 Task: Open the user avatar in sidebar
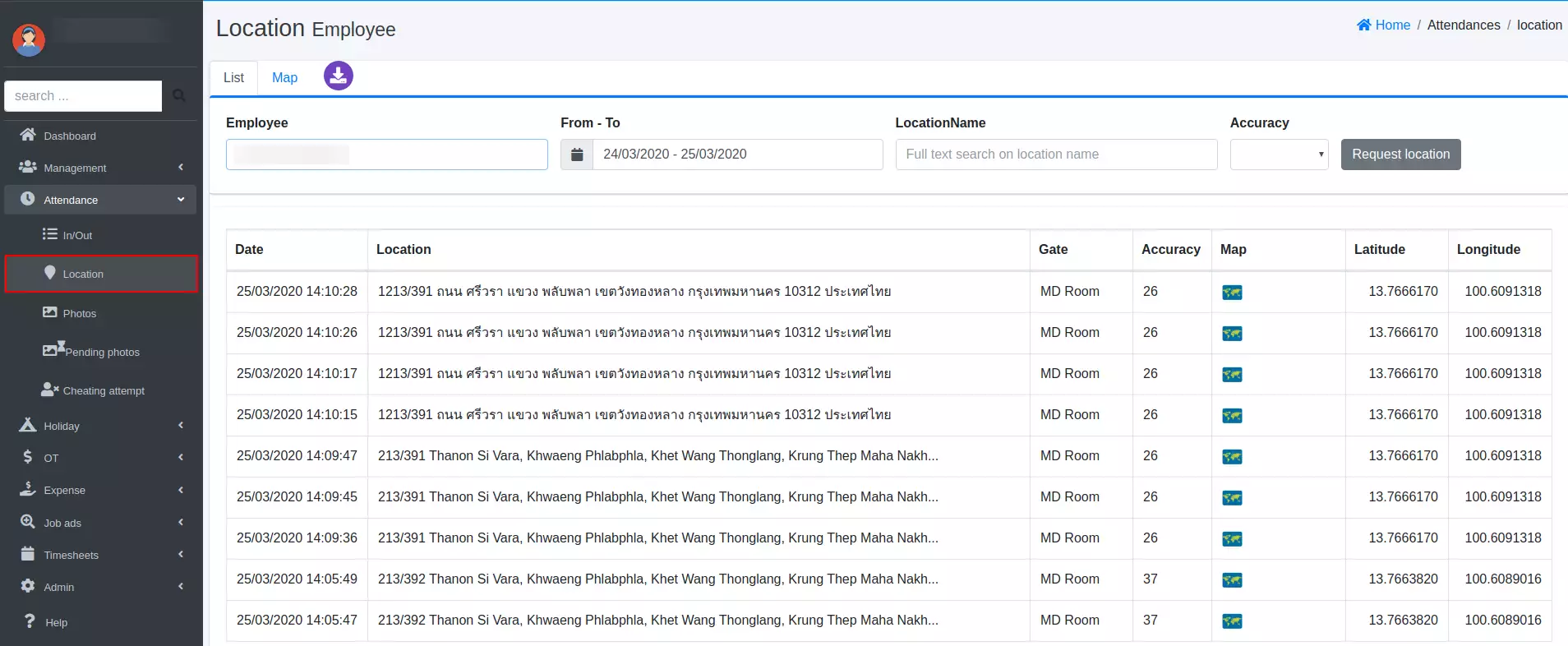point(29,40)
